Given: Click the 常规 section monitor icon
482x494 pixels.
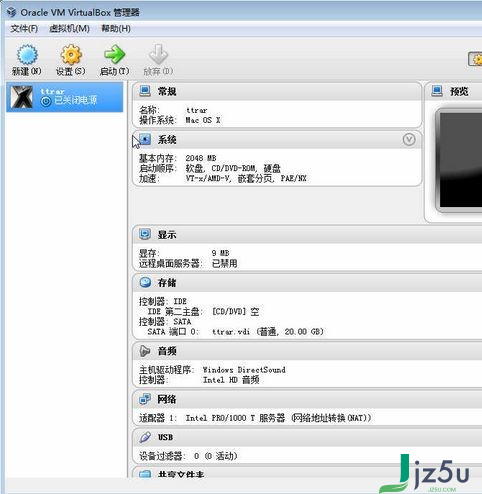Looking at the screenshot, I should (145, 91).
